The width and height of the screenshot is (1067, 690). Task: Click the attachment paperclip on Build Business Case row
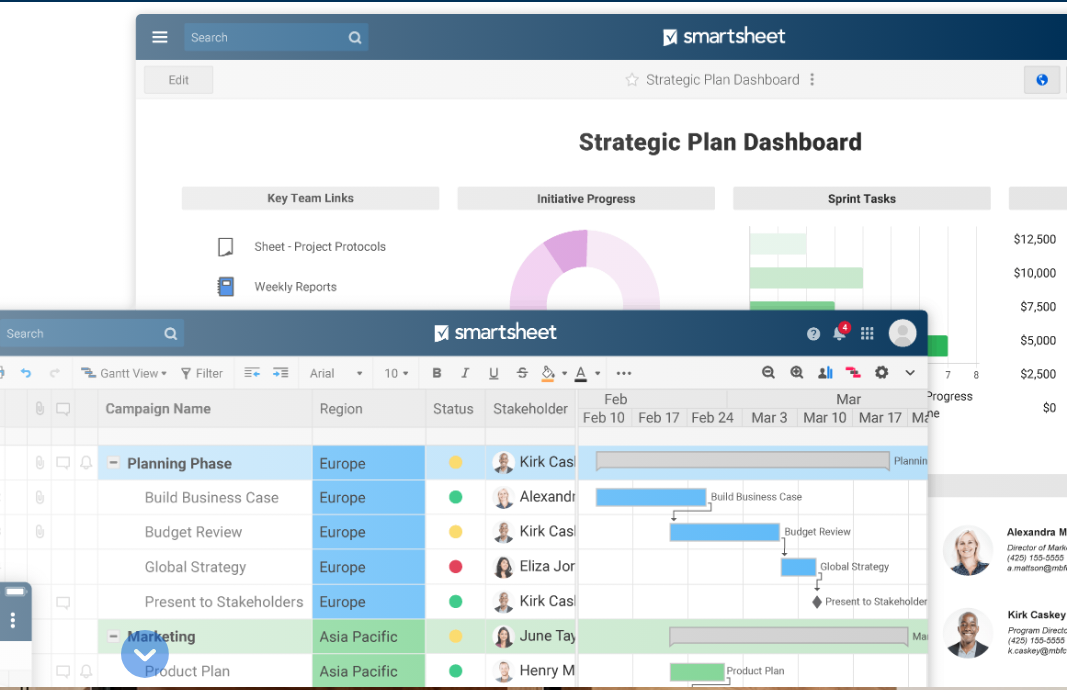pos(39,497)
